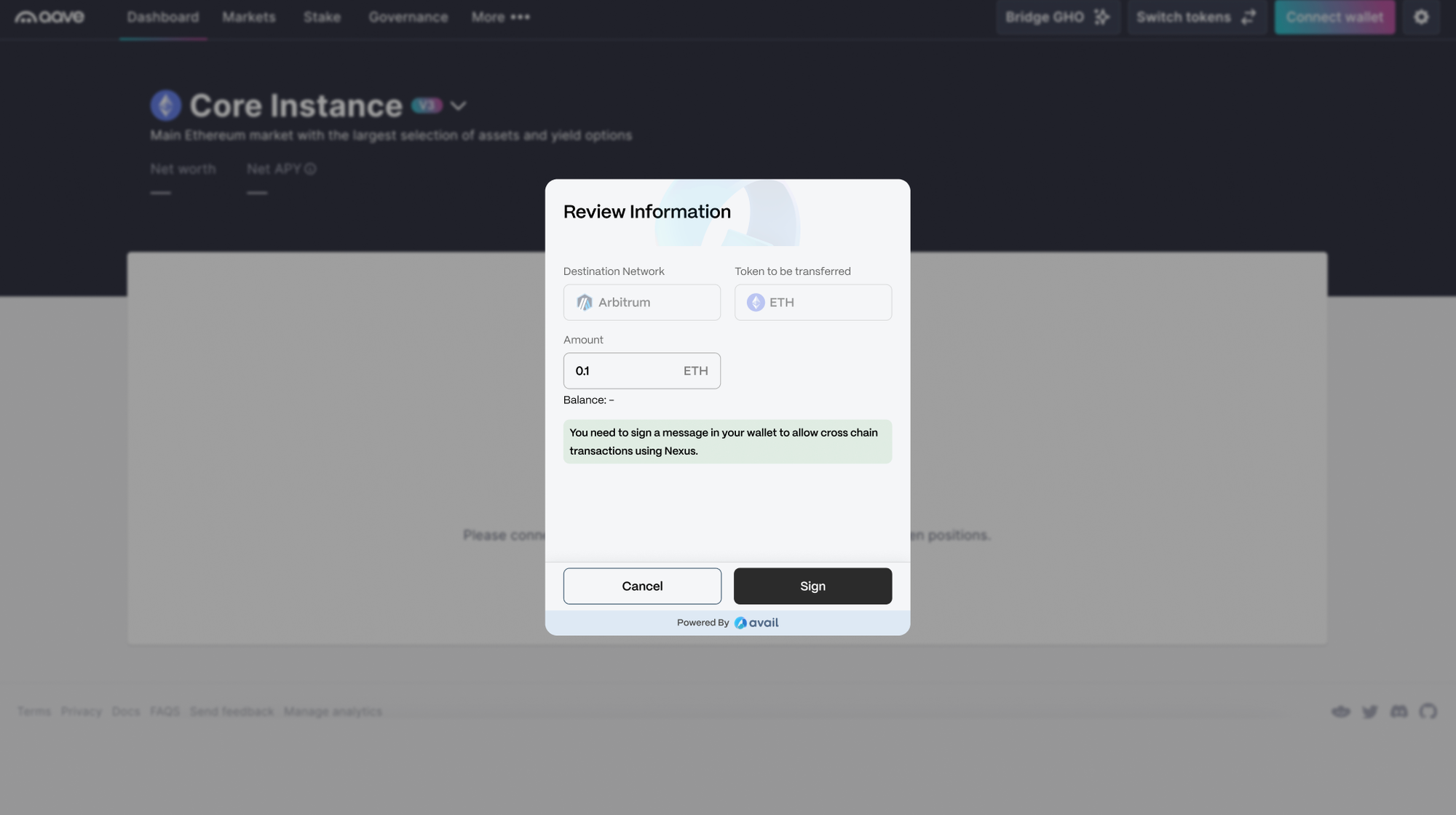Open the More menu
This screenshot has width=1456, height=815.
pos(500,17)
